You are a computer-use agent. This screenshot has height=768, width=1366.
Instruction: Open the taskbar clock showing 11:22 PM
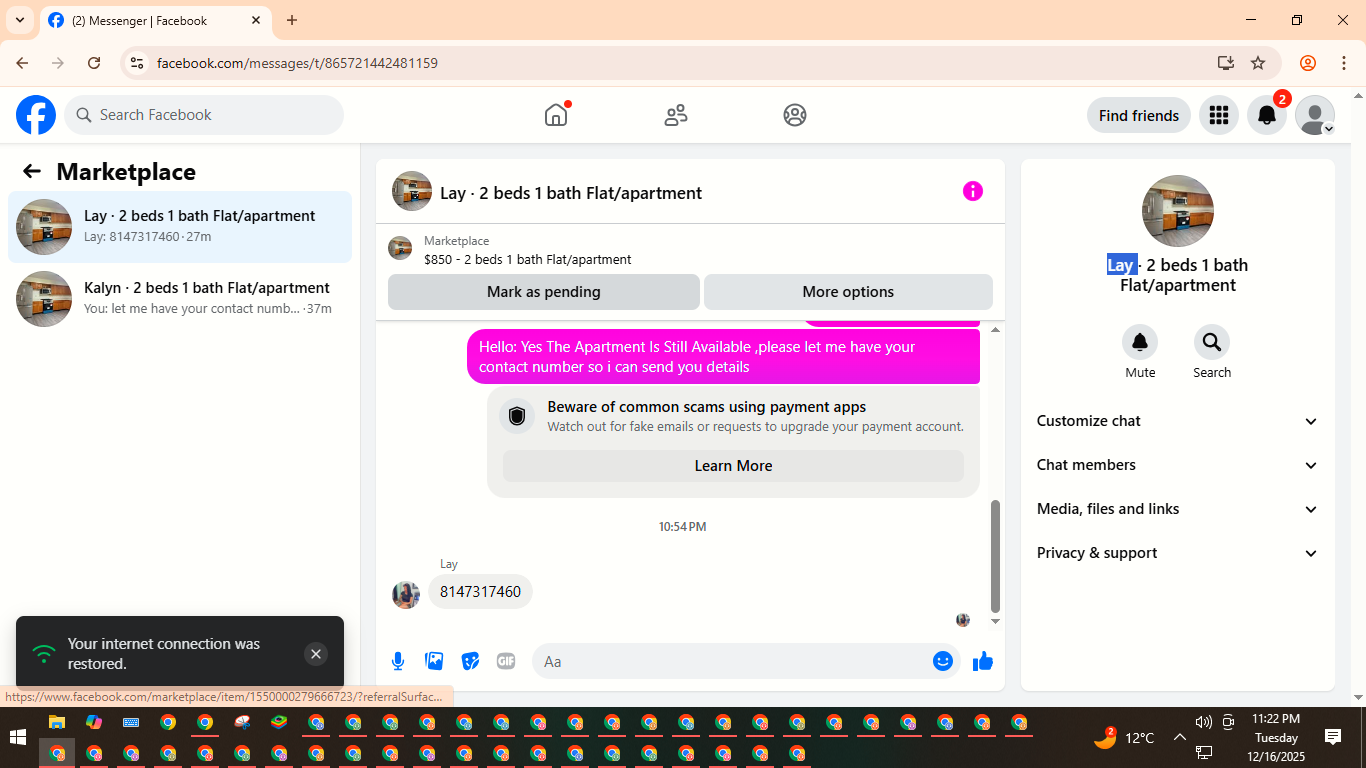click(x=1276, y=738)
